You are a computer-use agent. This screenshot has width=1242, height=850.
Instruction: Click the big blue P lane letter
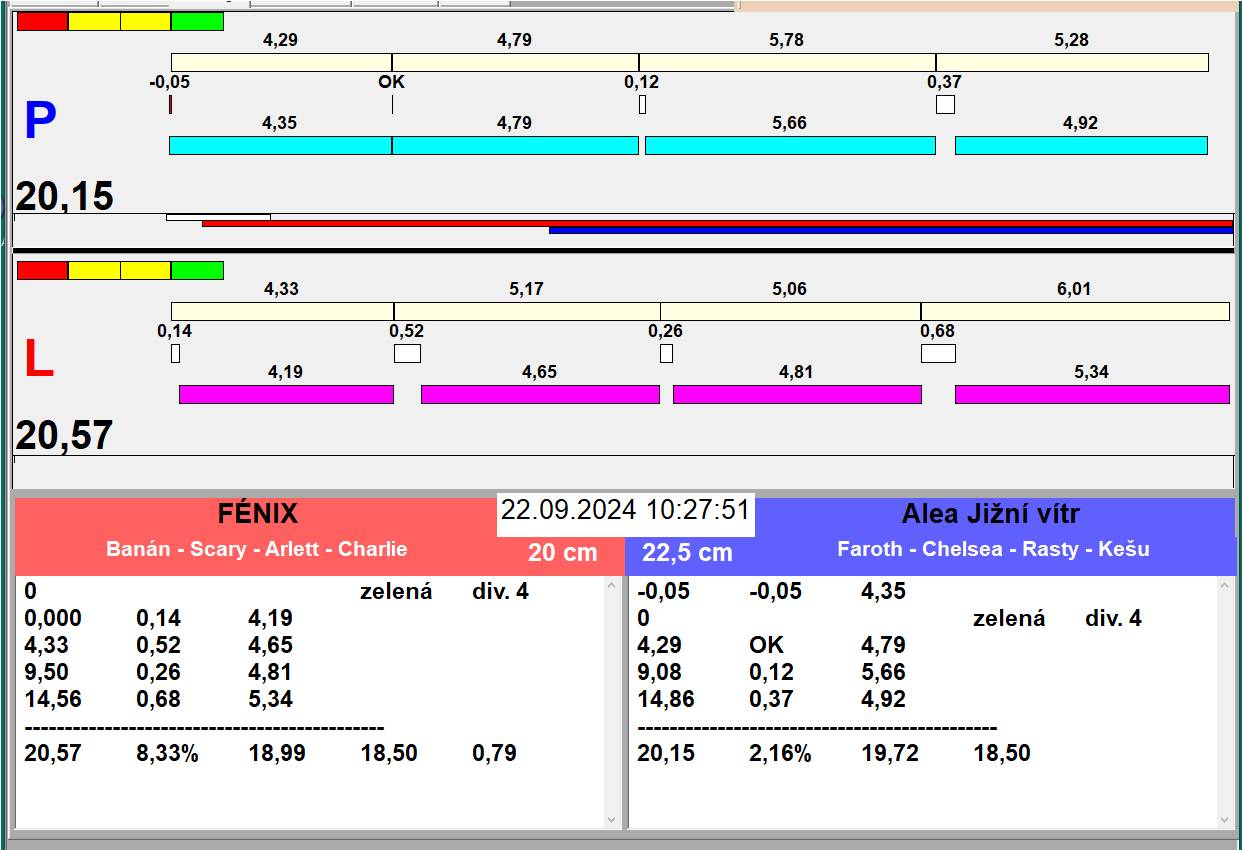pyautogui.click(x=39, y=122)
